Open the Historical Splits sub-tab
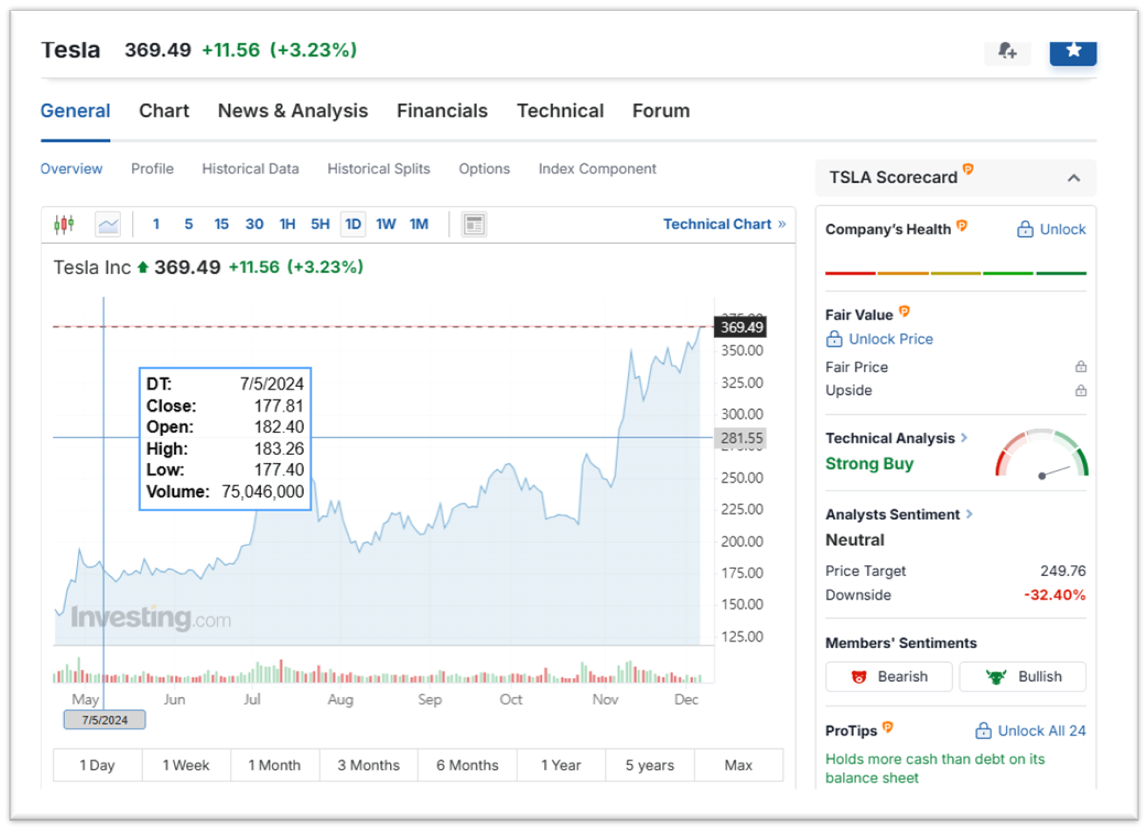 click(379, 168)
